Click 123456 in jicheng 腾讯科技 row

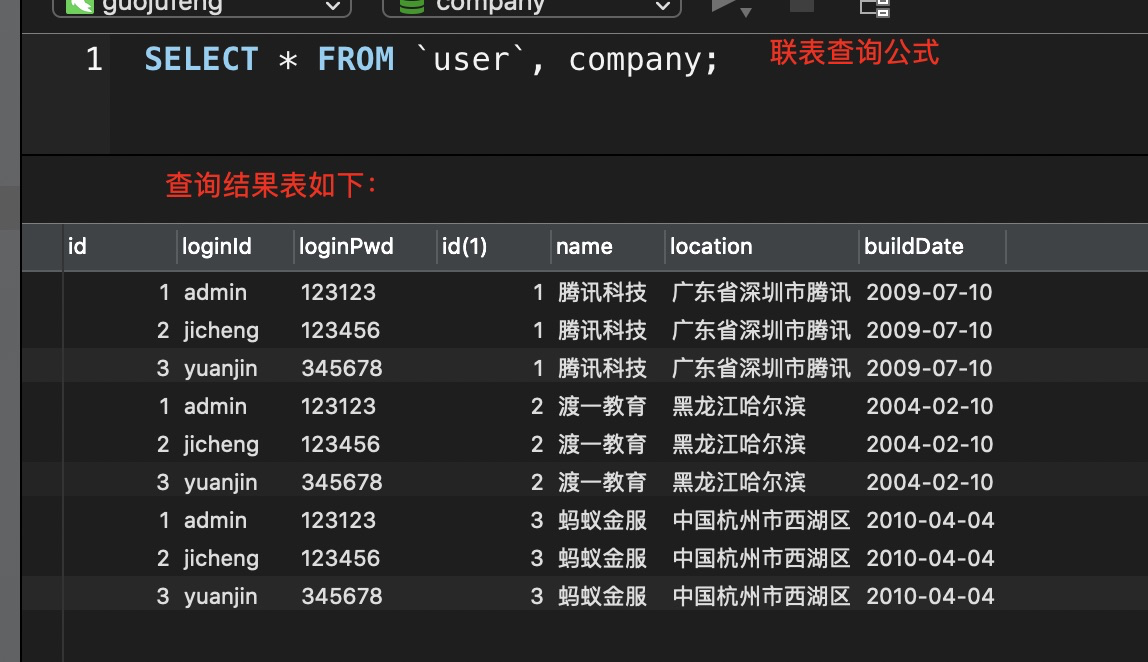click(x=340, y=330)
